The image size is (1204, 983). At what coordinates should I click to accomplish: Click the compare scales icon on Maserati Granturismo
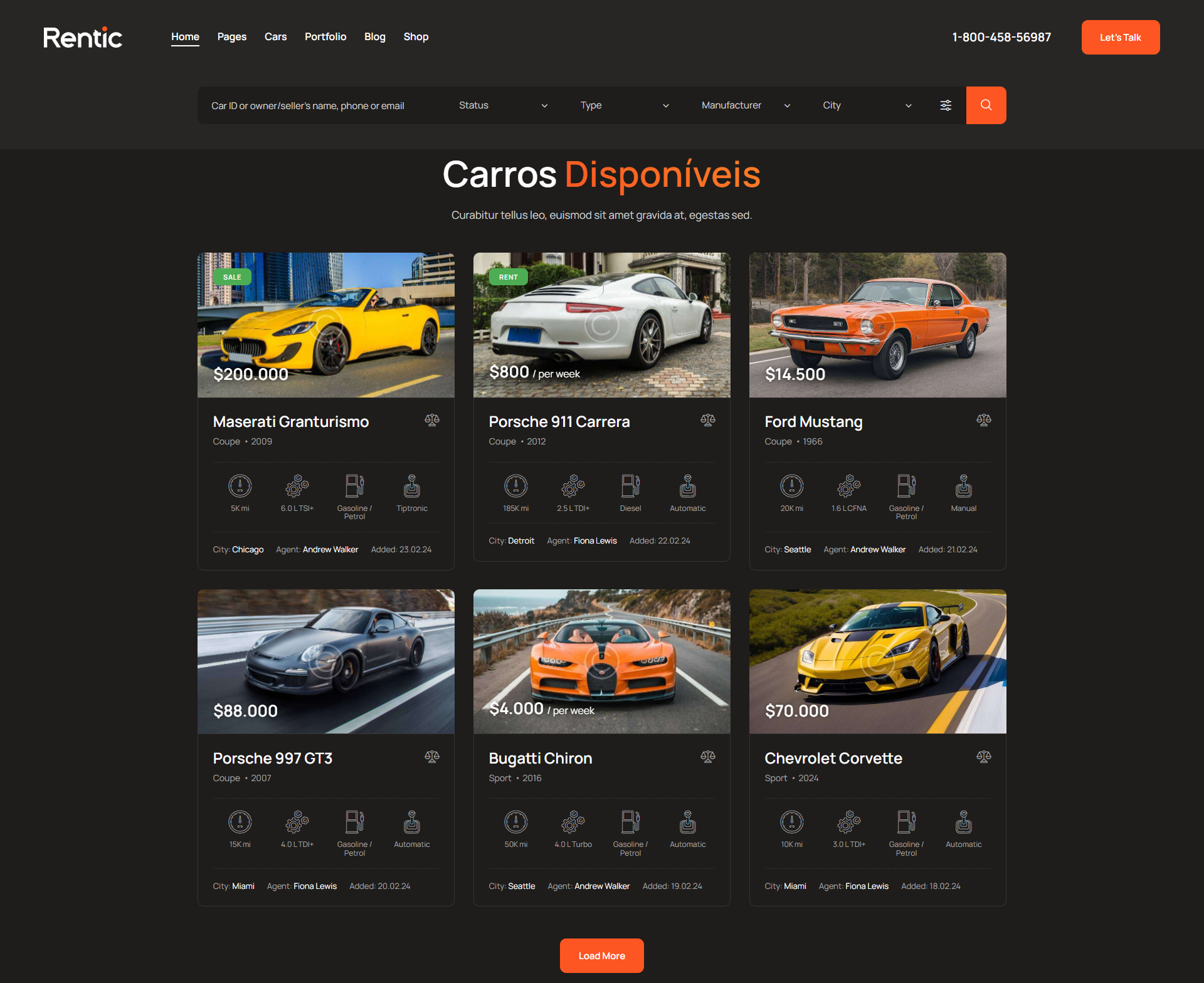point(432,420)
